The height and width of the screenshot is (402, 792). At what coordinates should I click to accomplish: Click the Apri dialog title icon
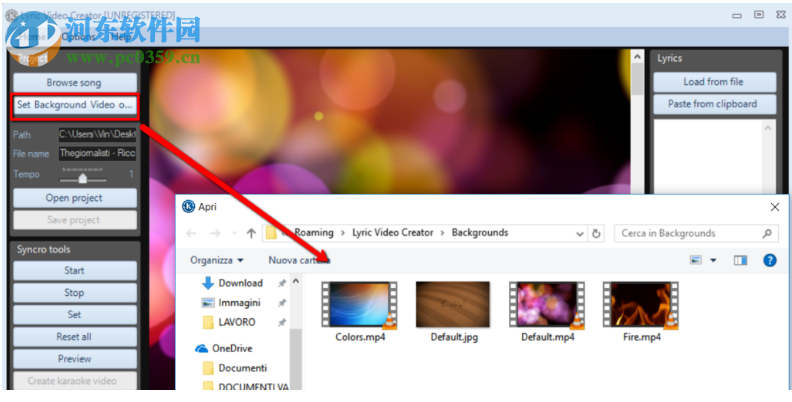(x=188, y=207)
